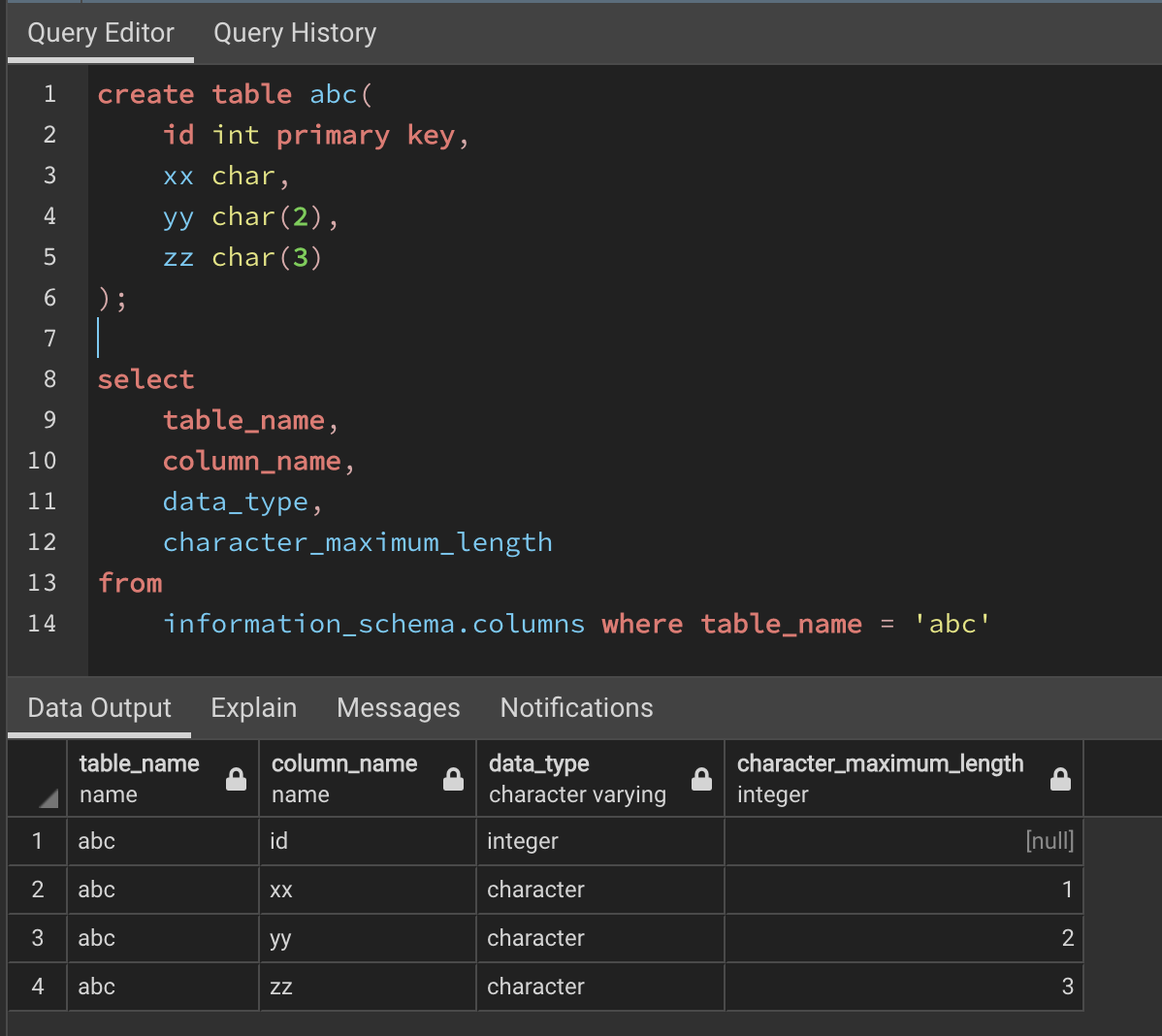Select the Query Editor tab
Viewport: 1162px width, 1036px height.
[x=100, y=32]
